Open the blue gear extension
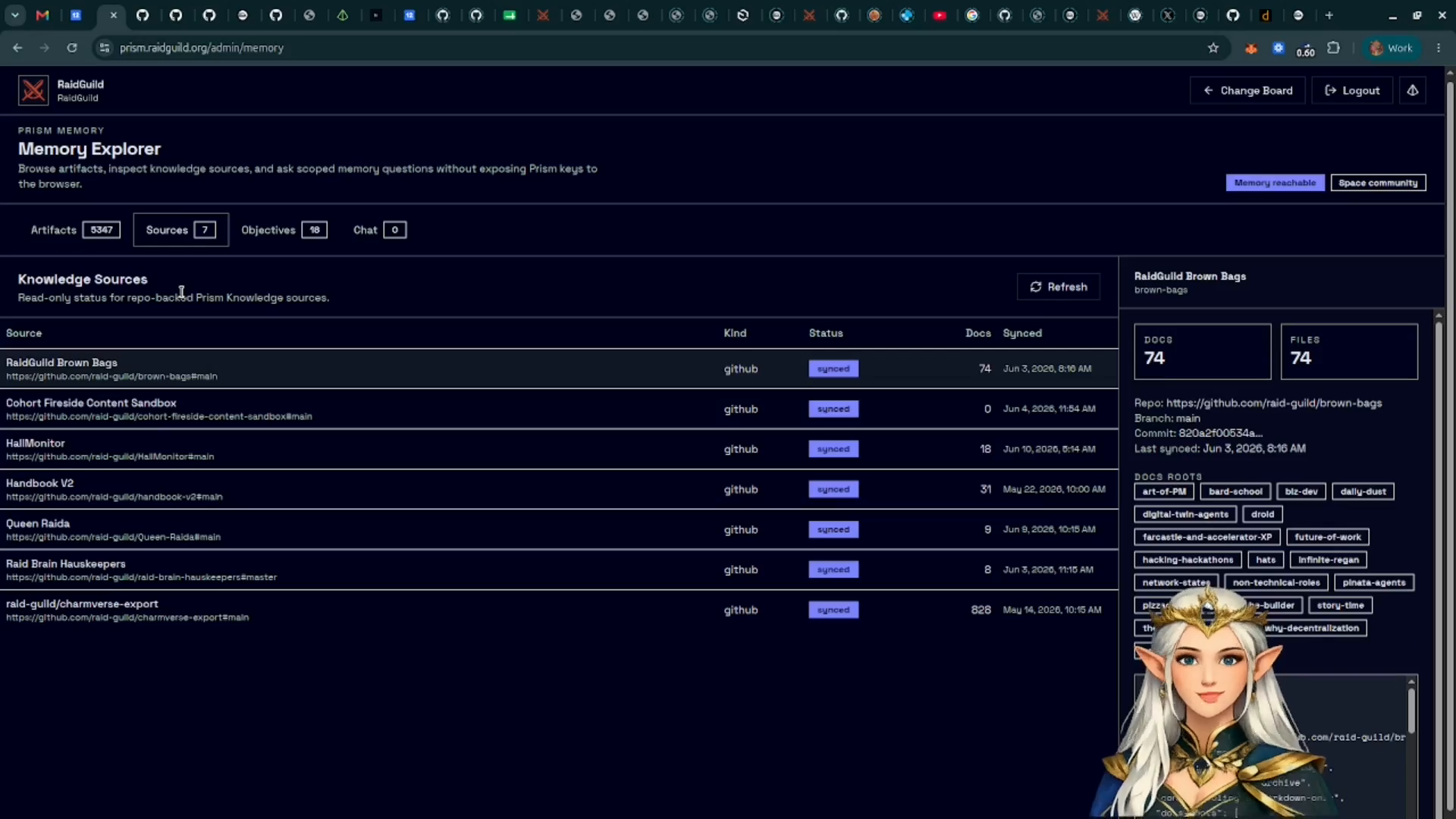The width and height of the screenshot is (1456, 819). coord(1279,48)
